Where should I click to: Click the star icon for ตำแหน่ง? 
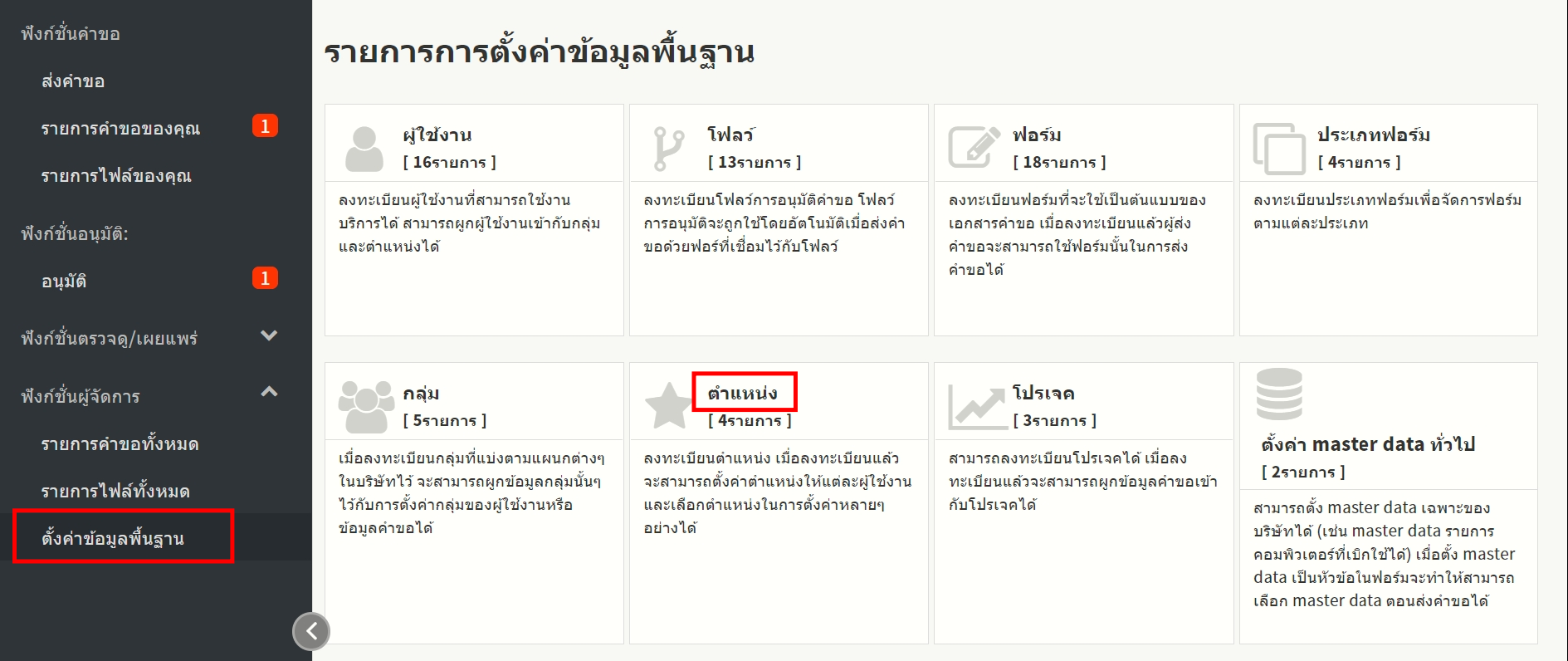click(668, 406)
